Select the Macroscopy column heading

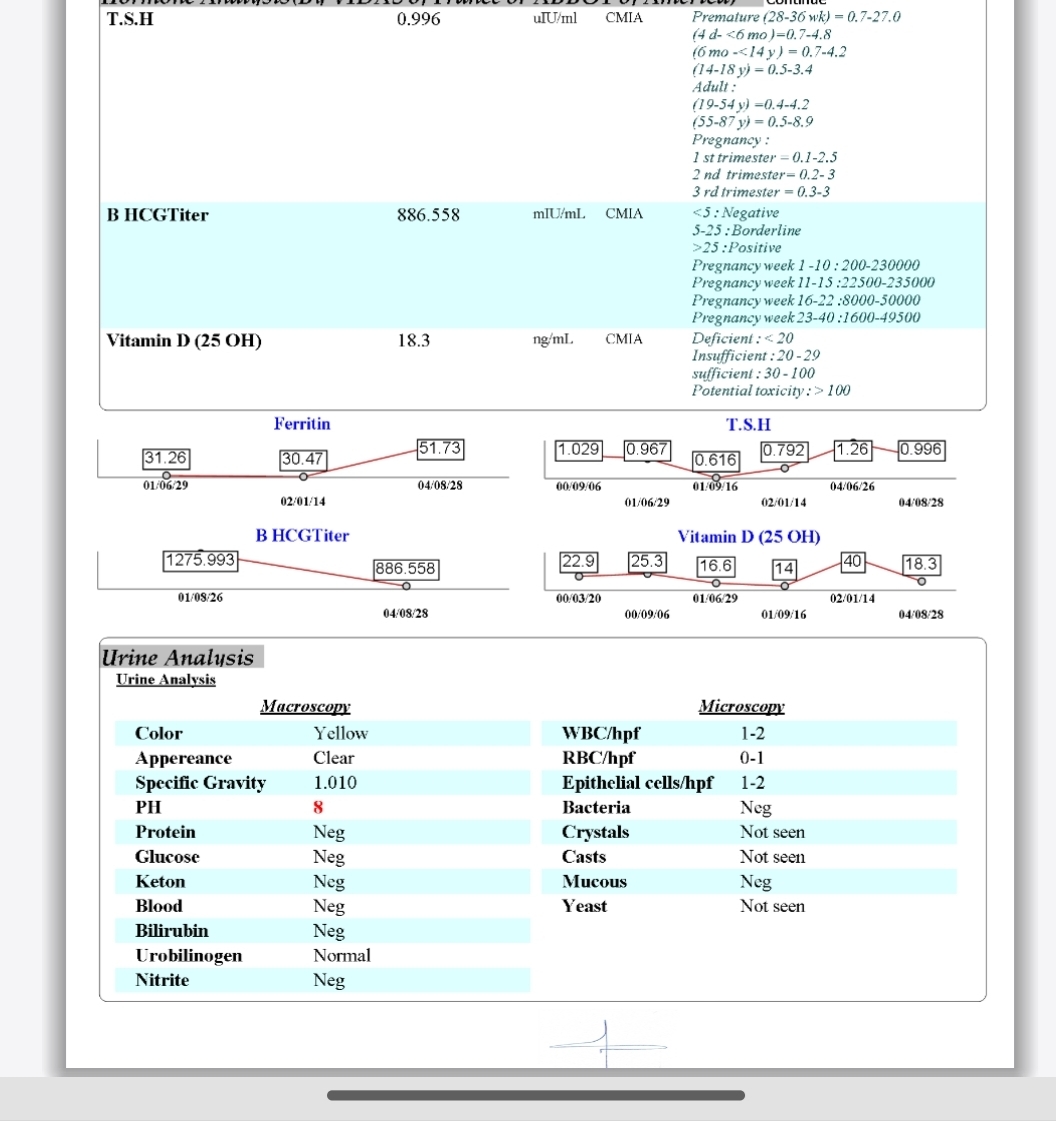coord(305,707)
